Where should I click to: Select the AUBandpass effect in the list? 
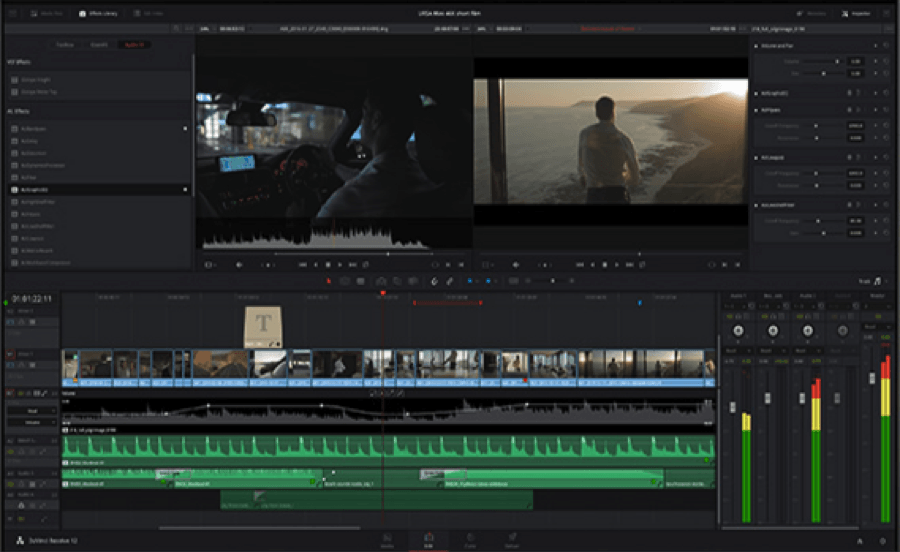98,129
